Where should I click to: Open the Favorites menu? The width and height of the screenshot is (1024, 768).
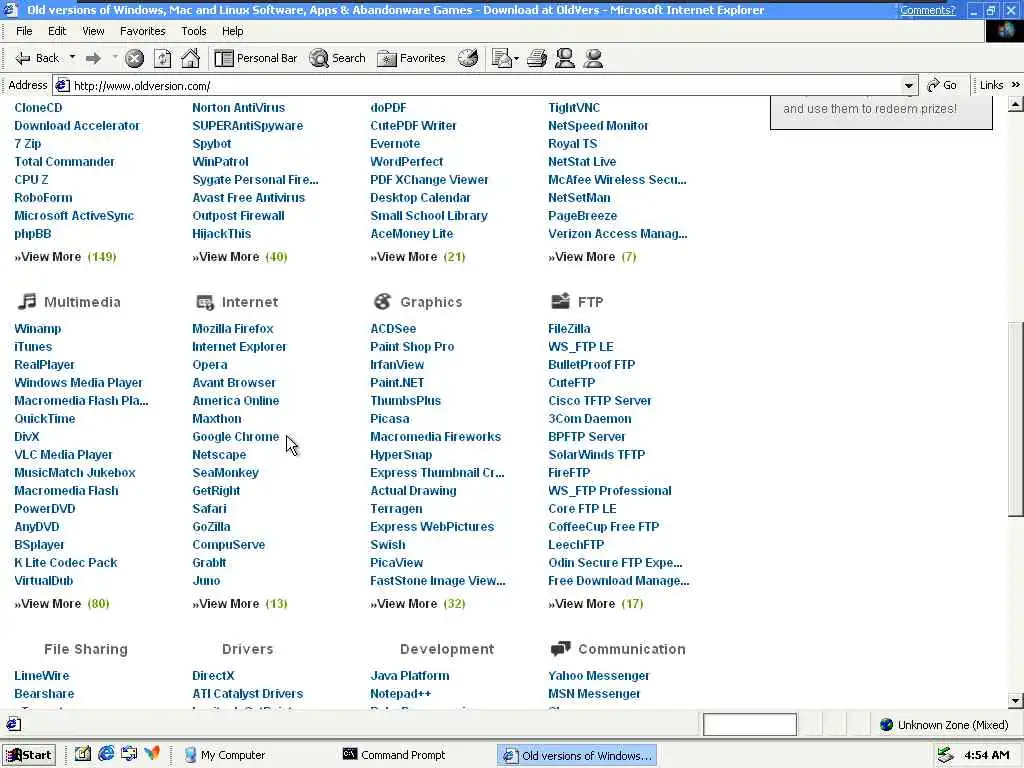[x=142, y=31]
